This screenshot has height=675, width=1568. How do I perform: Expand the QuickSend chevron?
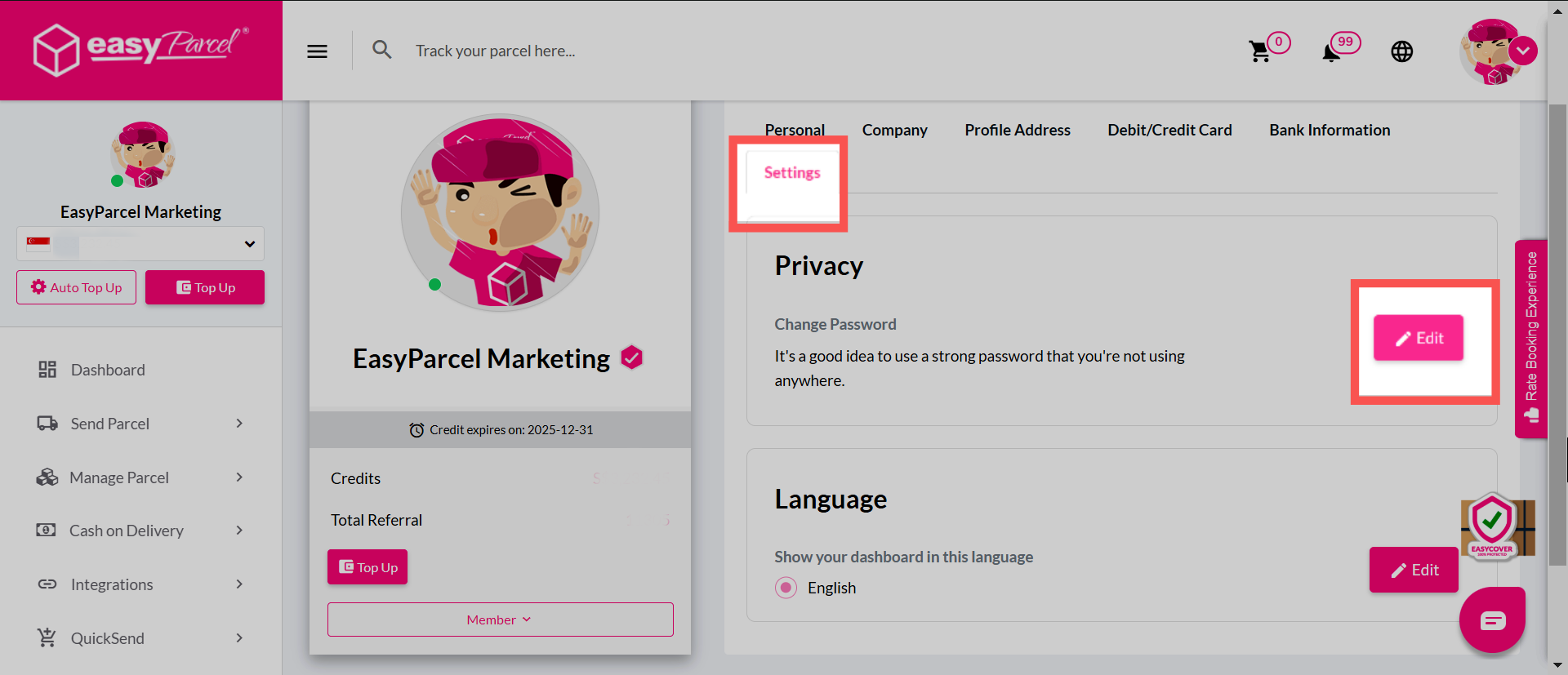[239, 638]
